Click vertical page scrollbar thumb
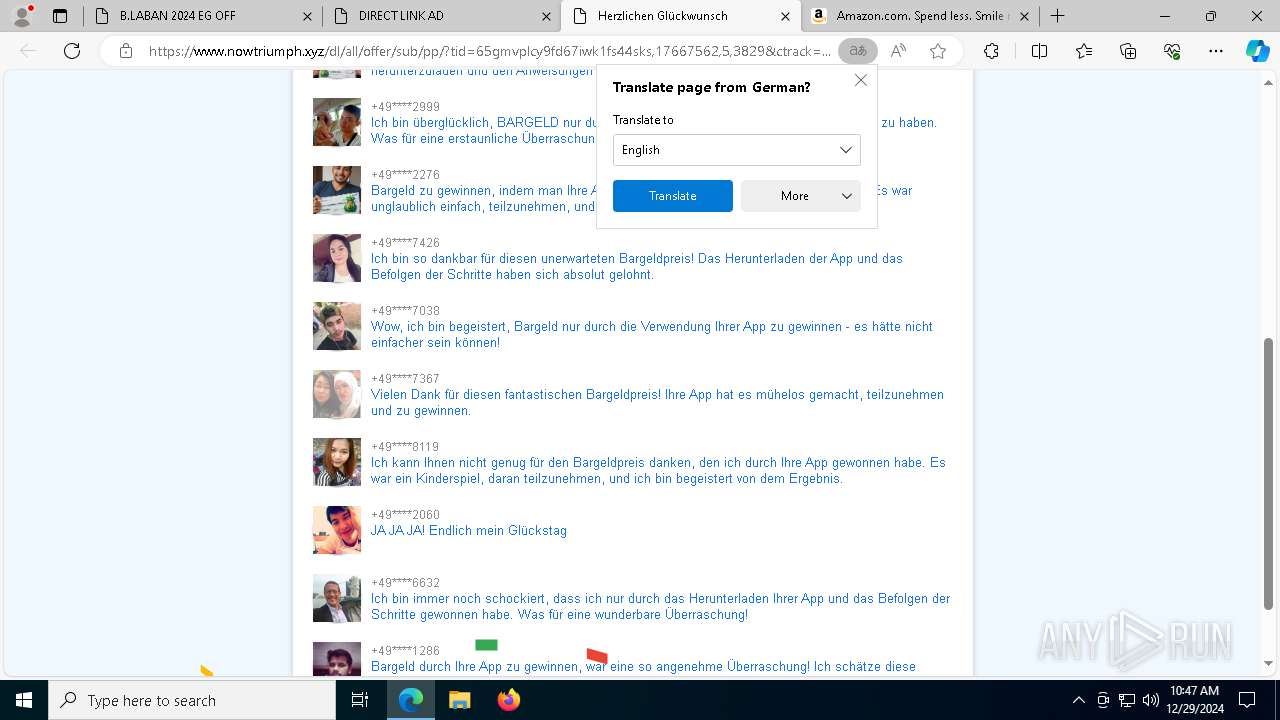 tap(1269, 473)
